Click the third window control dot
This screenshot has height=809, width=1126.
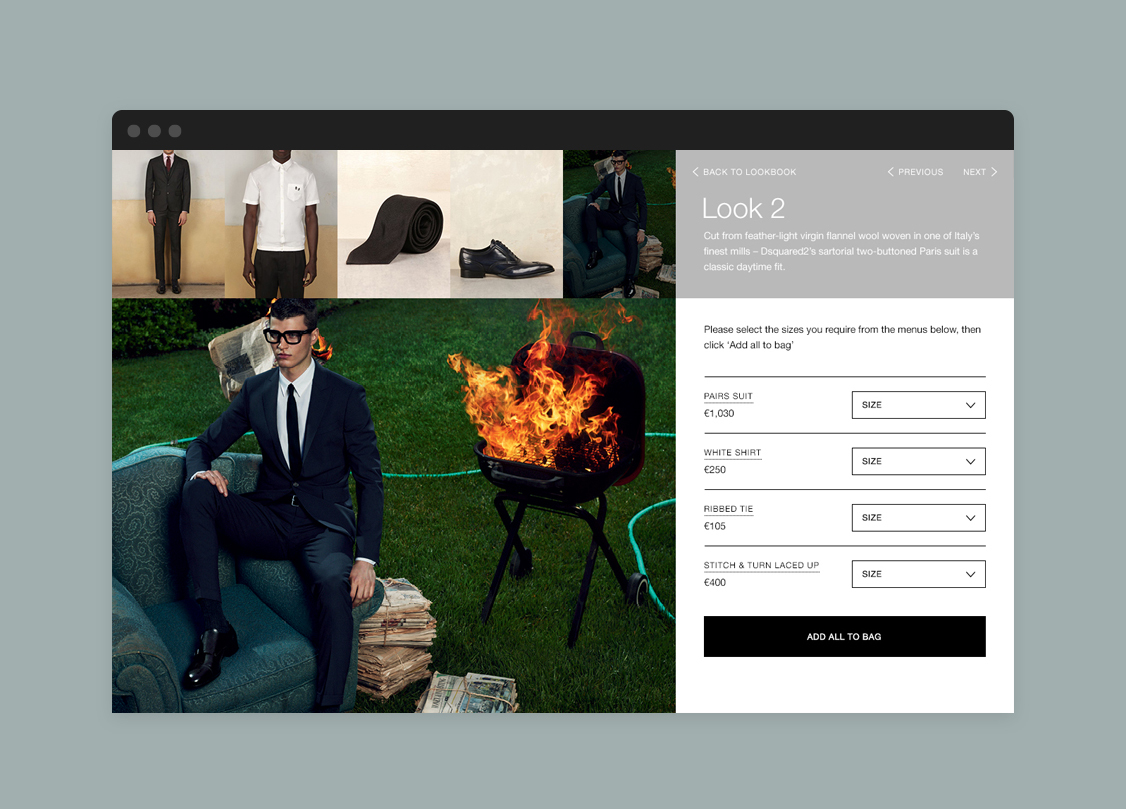(x=175, y=131)
